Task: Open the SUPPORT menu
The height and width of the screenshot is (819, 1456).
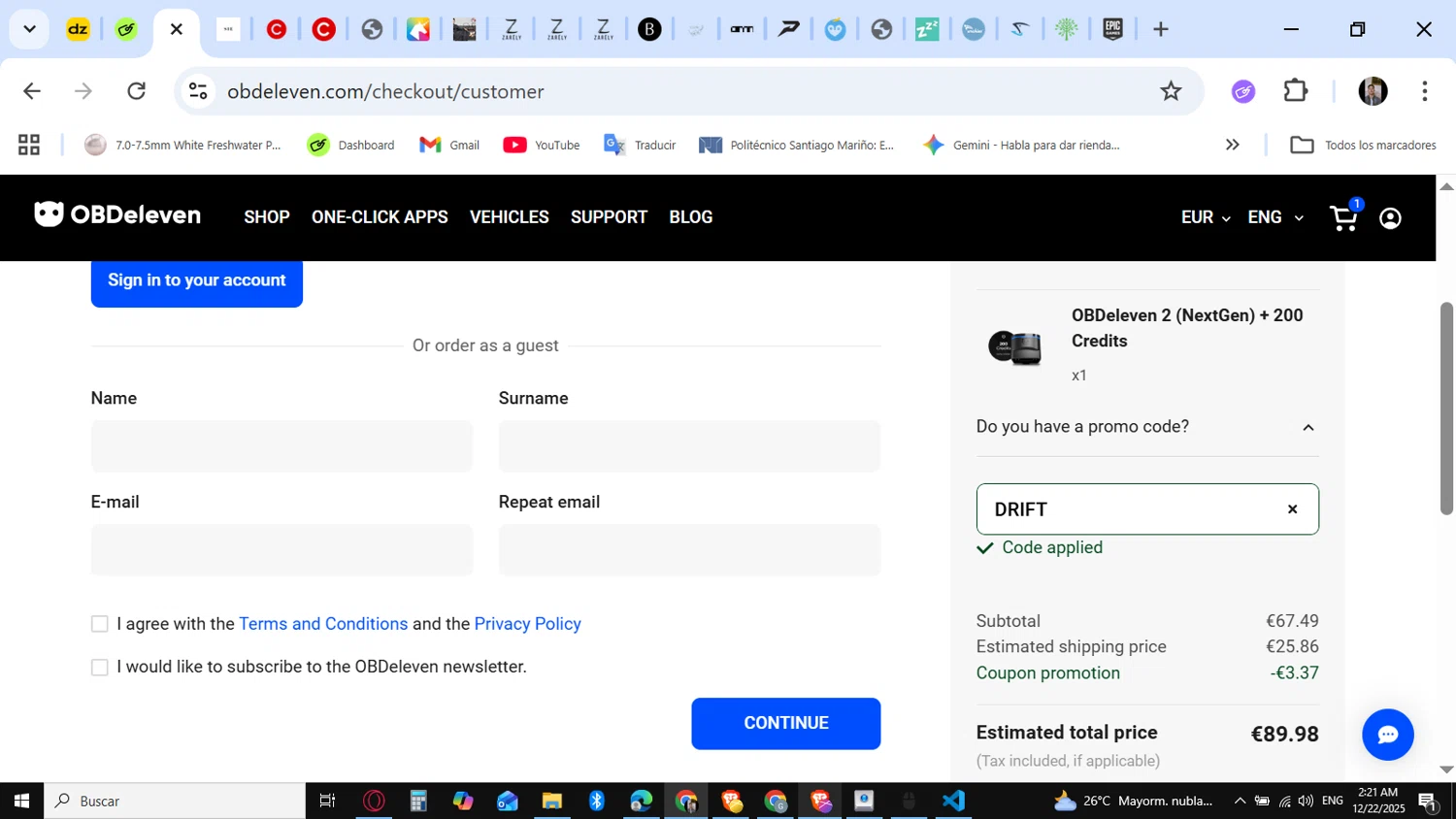Action: click(609, 217)
